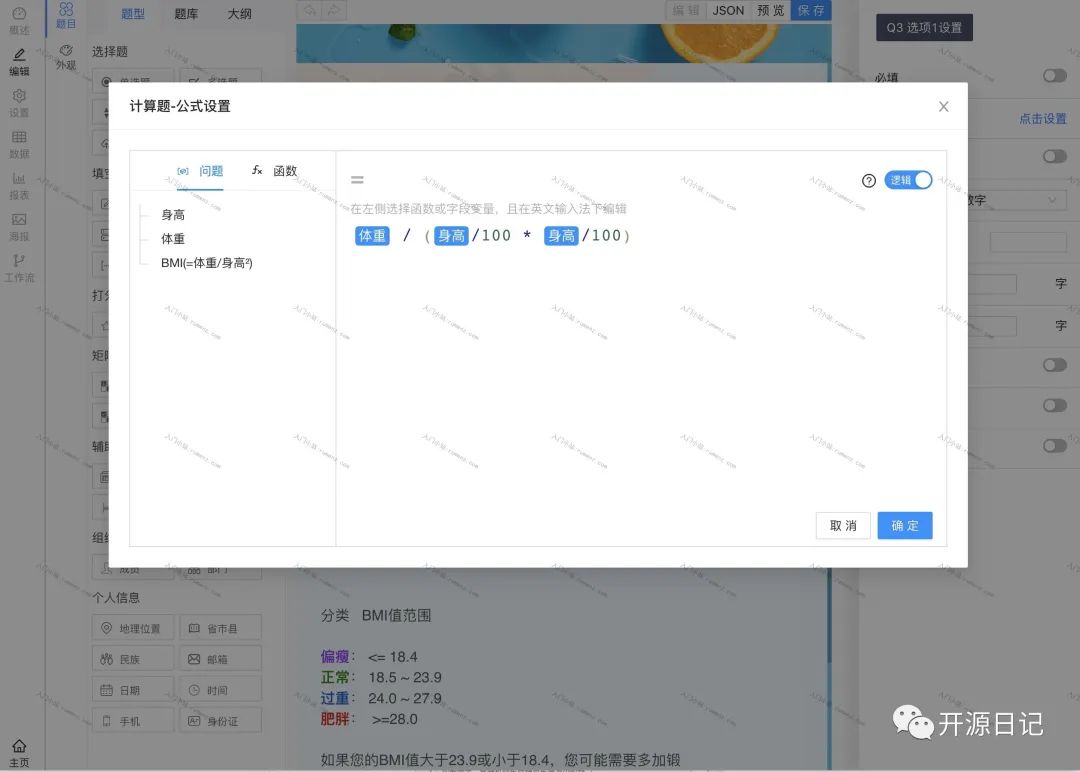Click the undo arrow in top toolbar
The image size is (1080, 772).
(310, 10)
